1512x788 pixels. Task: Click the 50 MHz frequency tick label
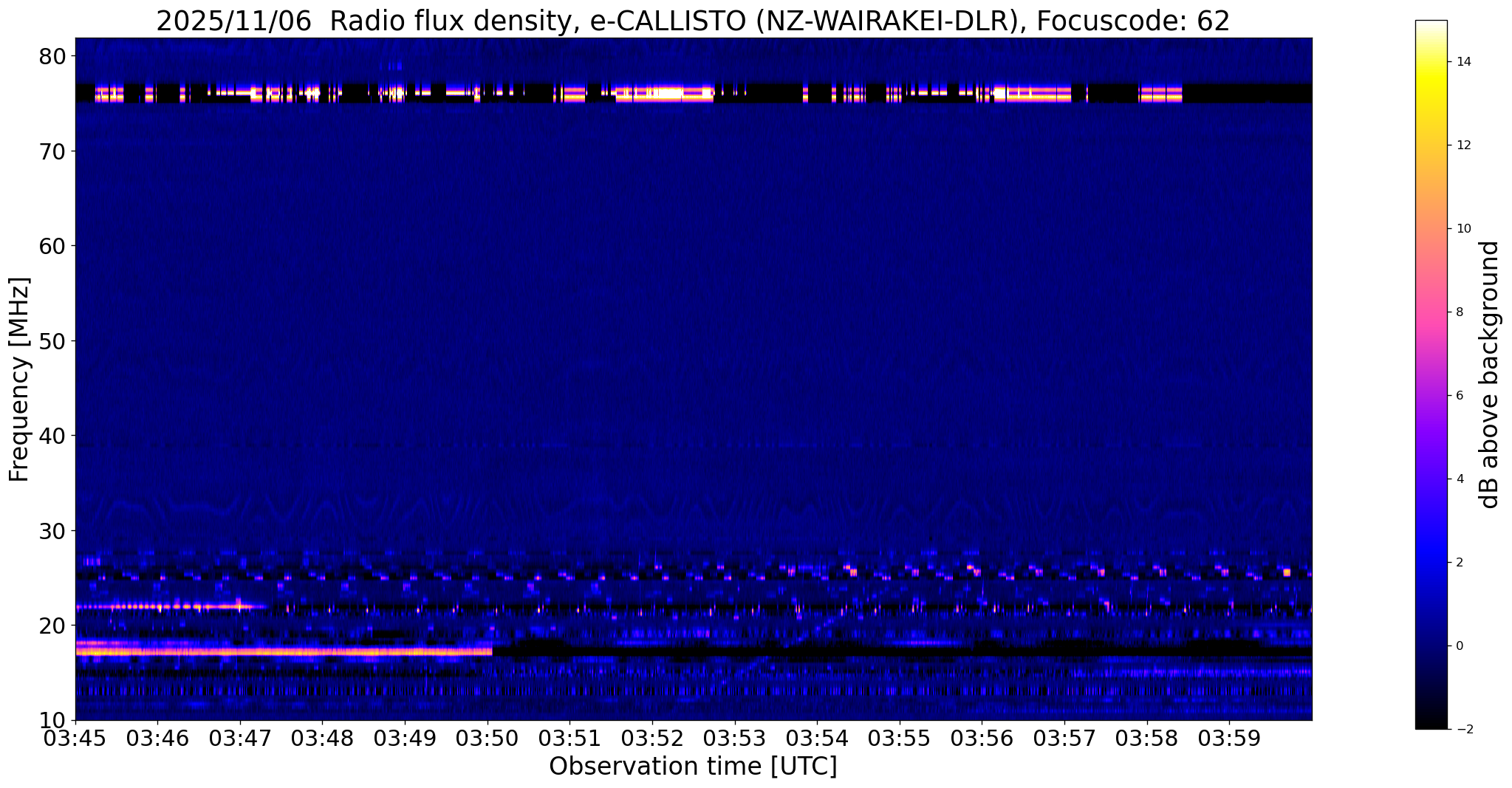click(x=52, y=340)
